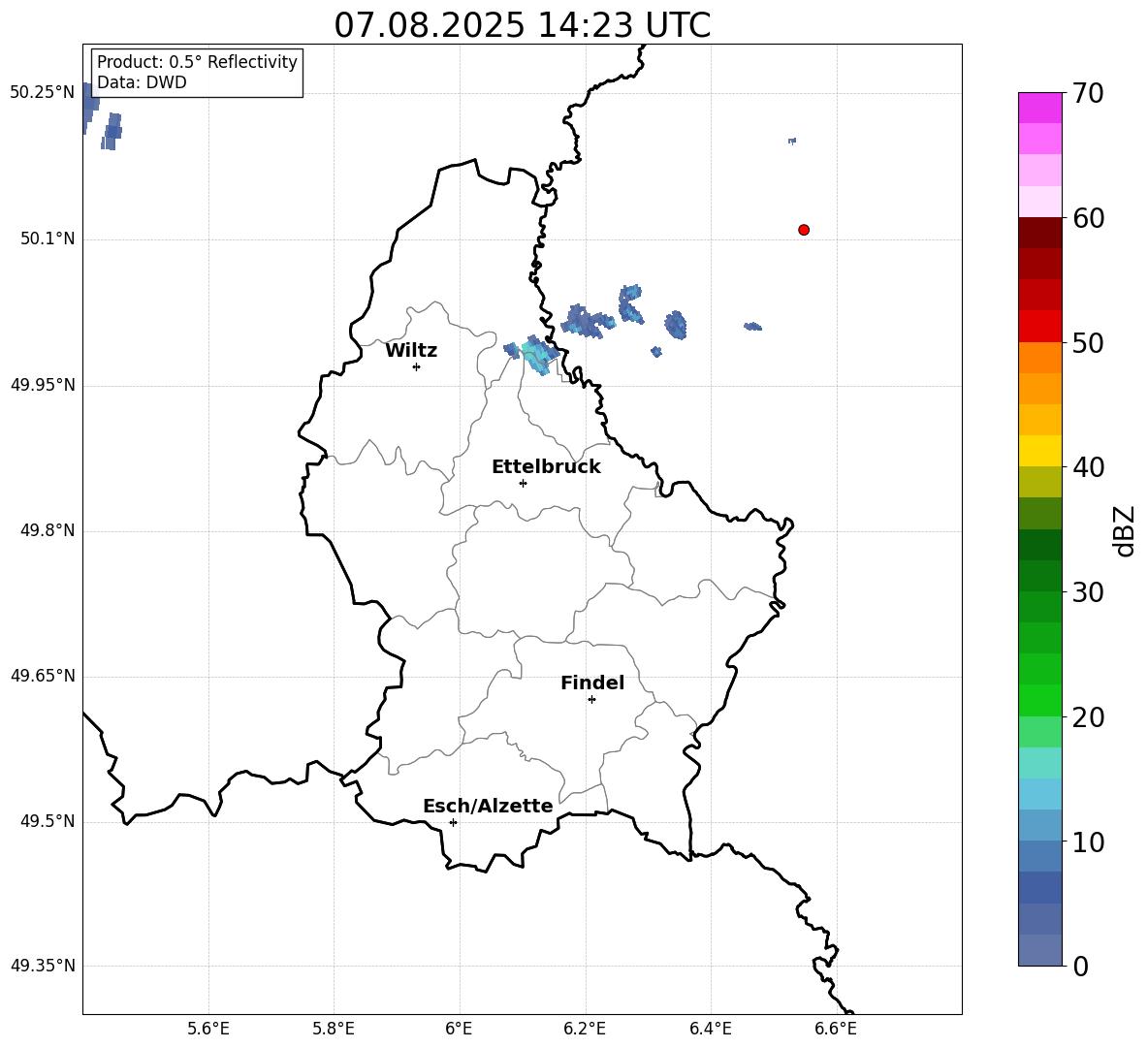Image resolution: width=1148 pixels, height=1048 pixels.
Task: Click the Product: 0.5° Reflectivity text
Action: (197, 62)
